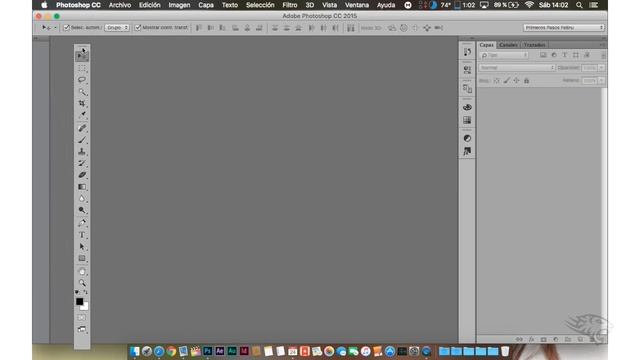640x360 pixels.
Task: Toggle Quick Mask mode
Action: (x=82, y=318)
